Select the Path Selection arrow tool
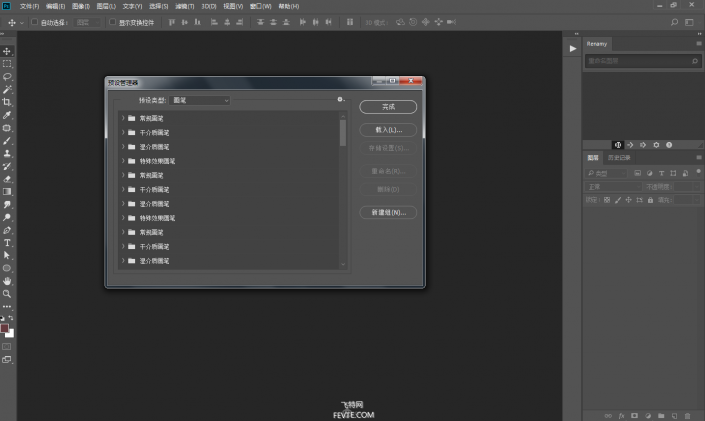The height and width of the screenshot is (421, 705). 7,255
